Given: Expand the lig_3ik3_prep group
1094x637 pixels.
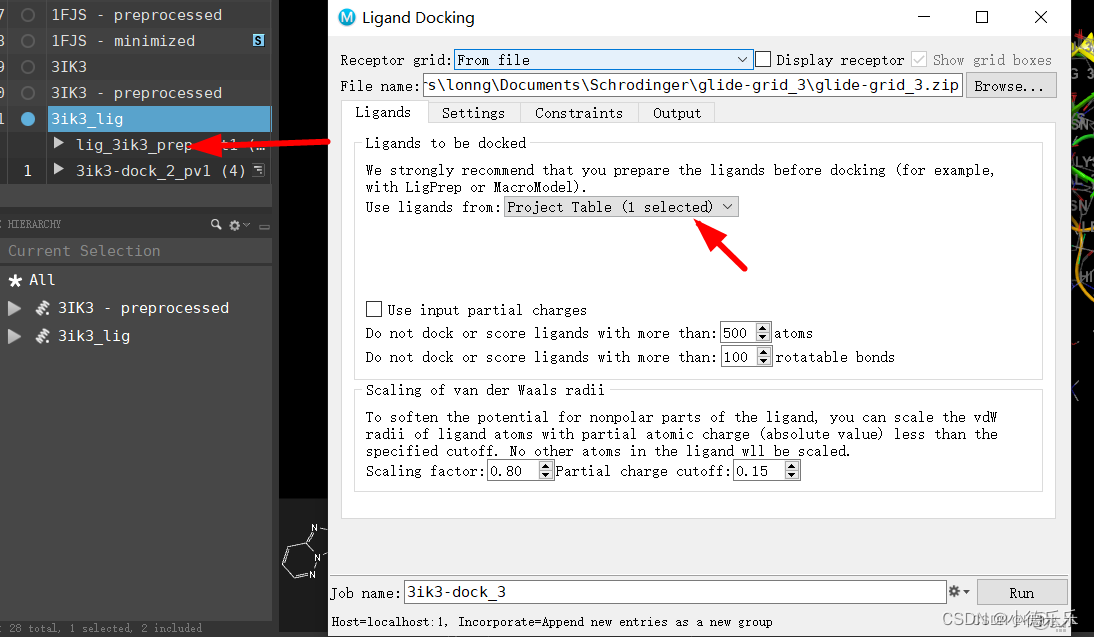Looking at the screenshot, I should coord(59,143).
